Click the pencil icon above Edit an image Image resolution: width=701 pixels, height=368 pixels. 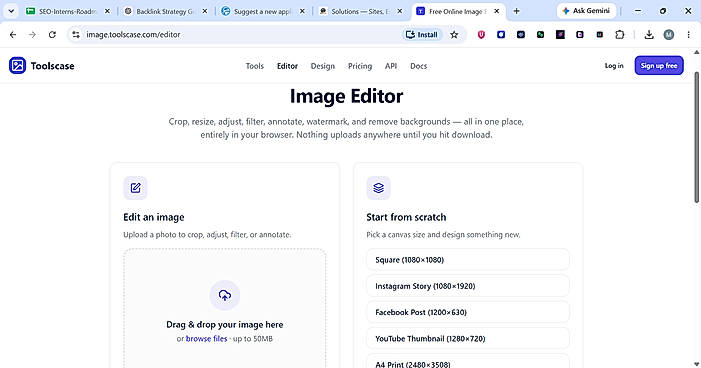point(135,188)
